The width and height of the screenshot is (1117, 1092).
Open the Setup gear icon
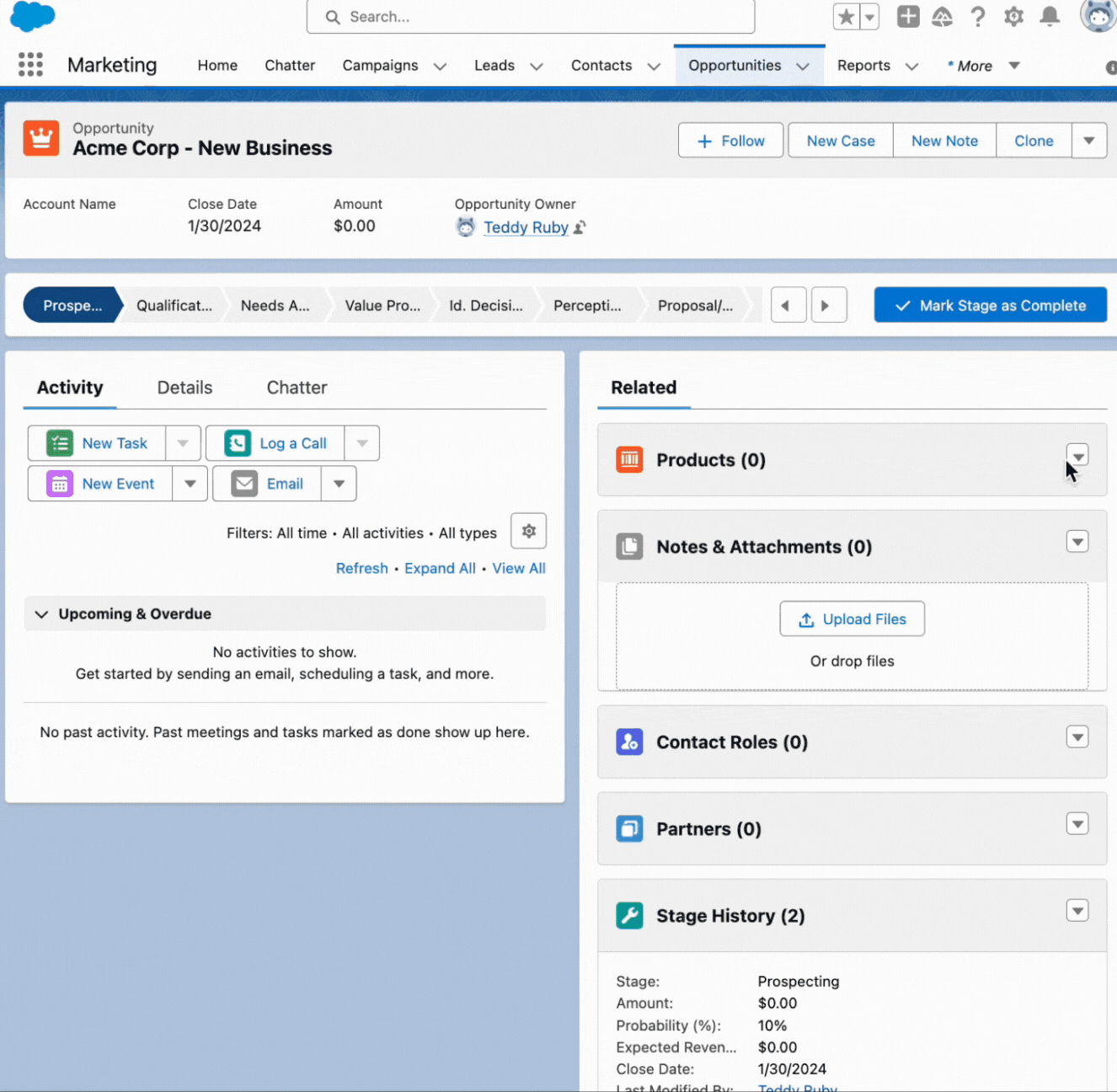coord(1013,16)
